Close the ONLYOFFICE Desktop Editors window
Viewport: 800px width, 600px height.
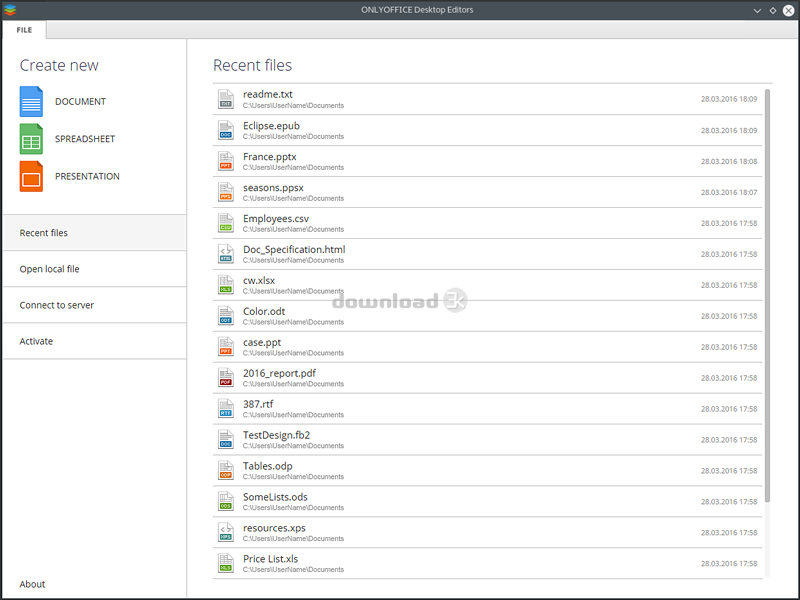[789, 10]
